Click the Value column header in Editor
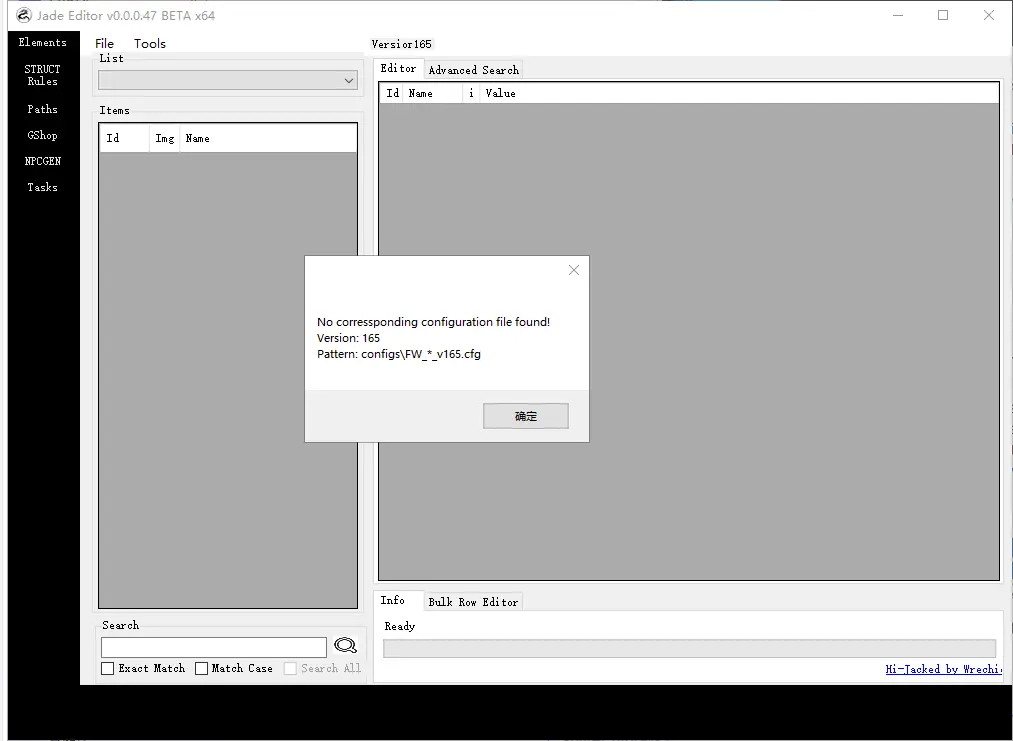The width and height of the screenshot is (1013, 741). coord(739,93)
